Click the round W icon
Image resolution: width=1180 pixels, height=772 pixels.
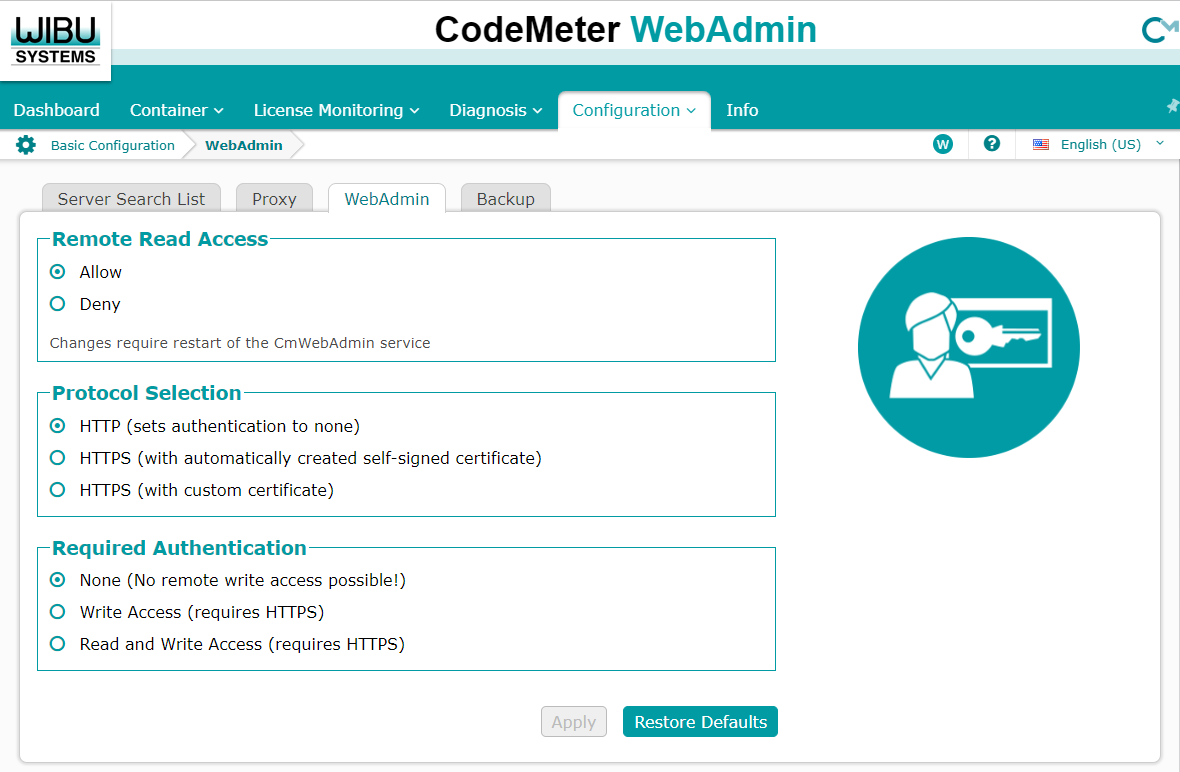coord(942,144)
